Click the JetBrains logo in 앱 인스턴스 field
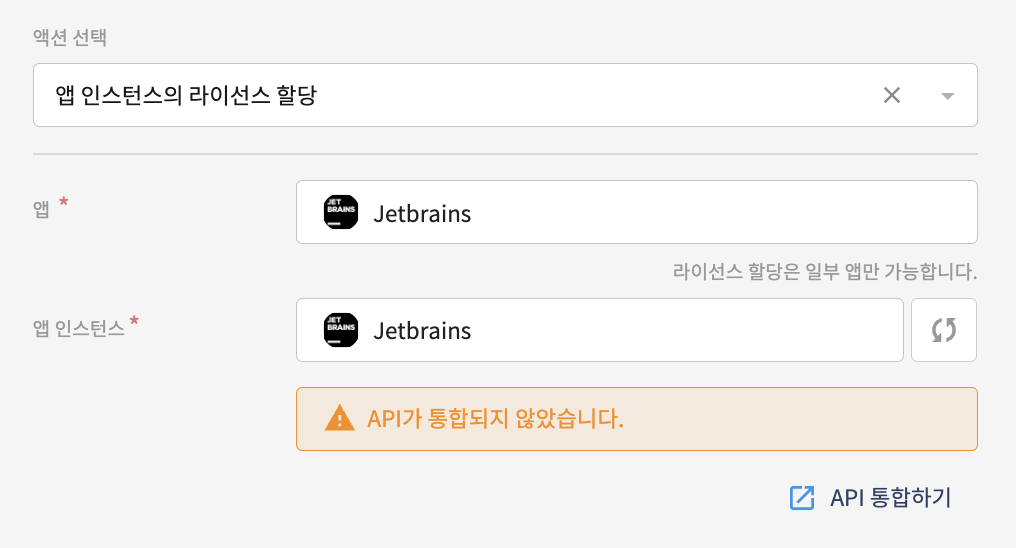The height and width of the screenshot is (548, 1016). click(x=341, y=330)
